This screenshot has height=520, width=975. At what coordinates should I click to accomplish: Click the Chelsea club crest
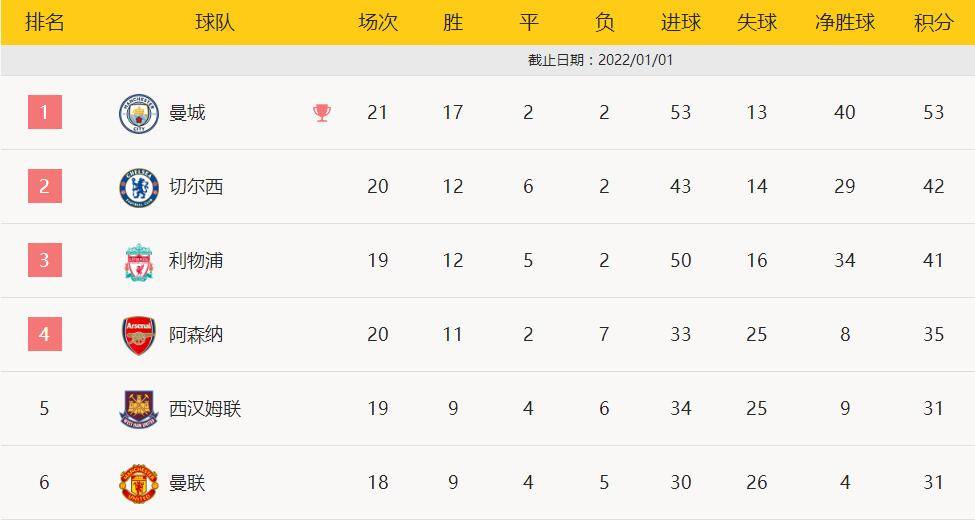point(139,188)
